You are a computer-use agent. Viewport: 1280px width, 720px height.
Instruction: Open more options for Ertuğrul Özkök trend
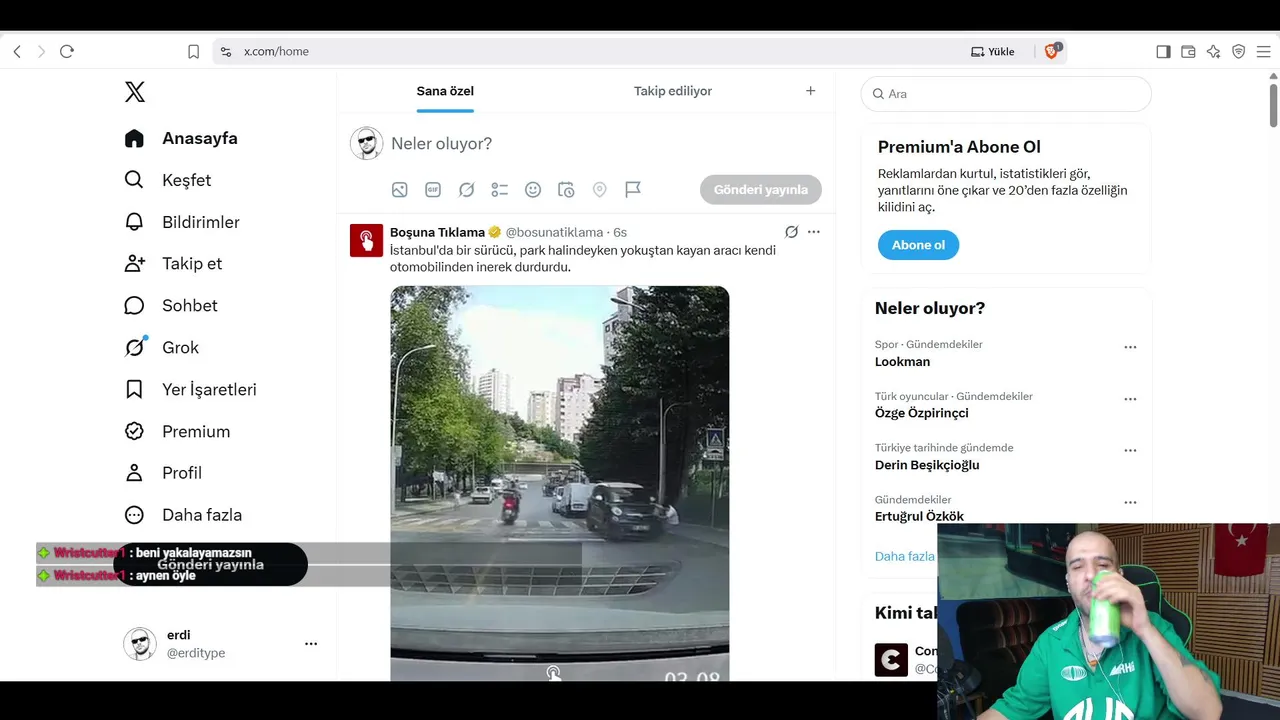[1130, 503]
